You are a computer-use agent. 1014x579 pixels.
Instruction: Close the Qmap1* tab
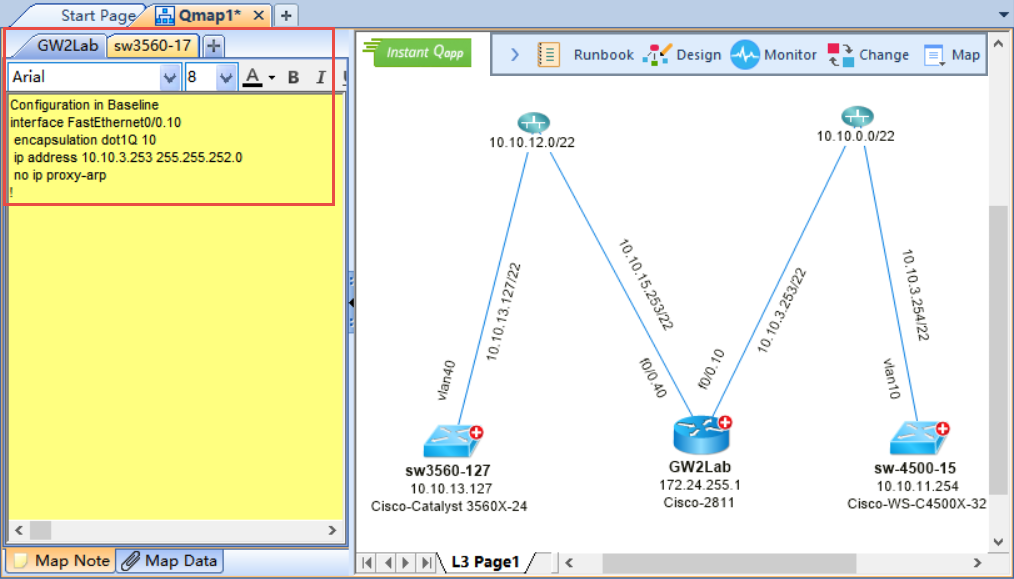(x=258, y=15)
